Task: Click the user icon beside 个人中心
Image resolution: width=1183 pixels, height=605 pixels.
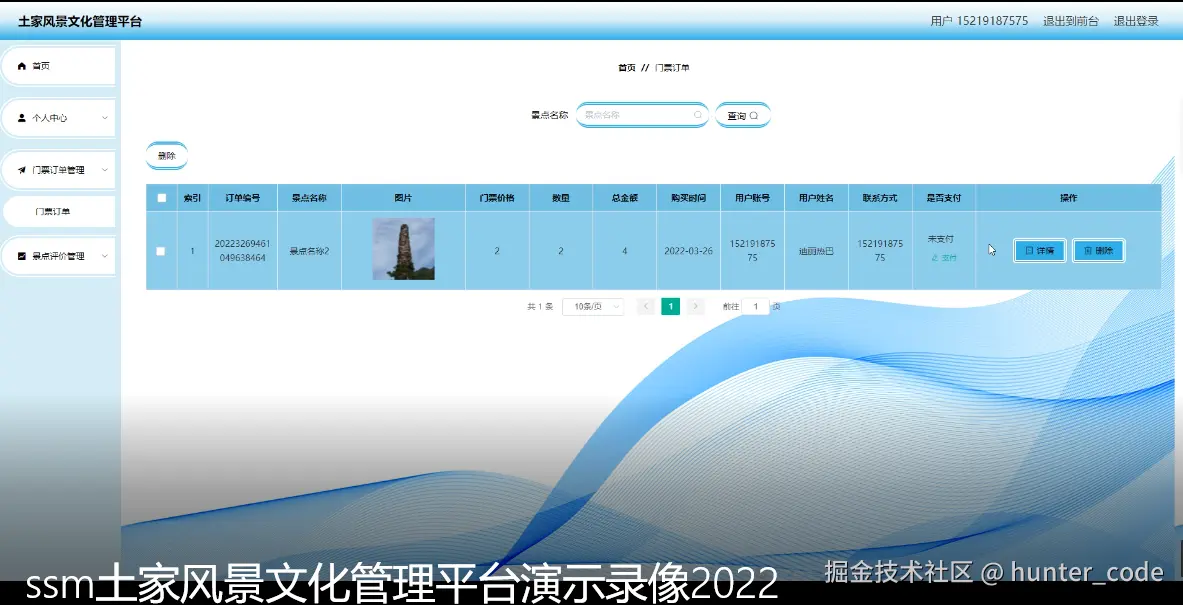Action: click(x=22, y=118)
